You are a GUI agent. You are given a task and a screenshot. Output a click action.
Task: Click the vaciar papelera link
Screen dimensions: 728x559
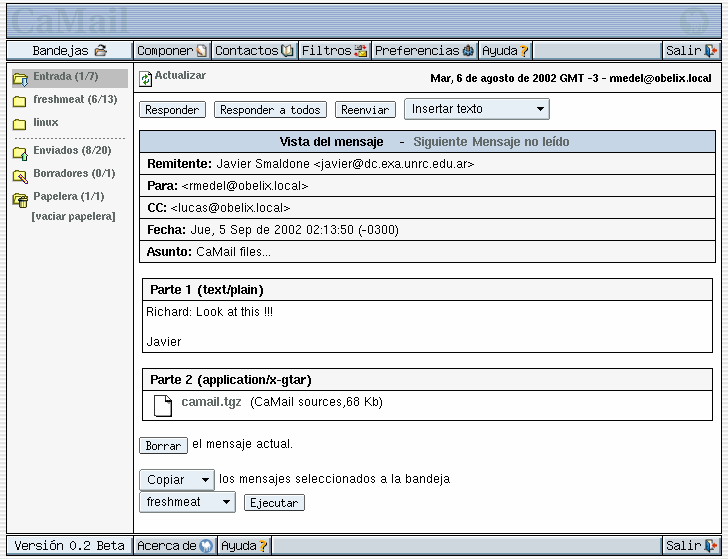73,216
